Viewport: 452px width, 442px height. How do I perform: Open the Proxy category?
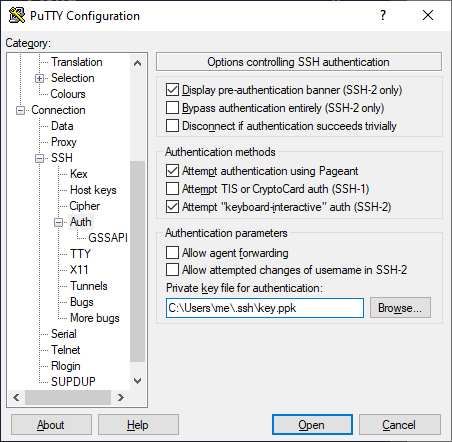click(x=64, y=142)
